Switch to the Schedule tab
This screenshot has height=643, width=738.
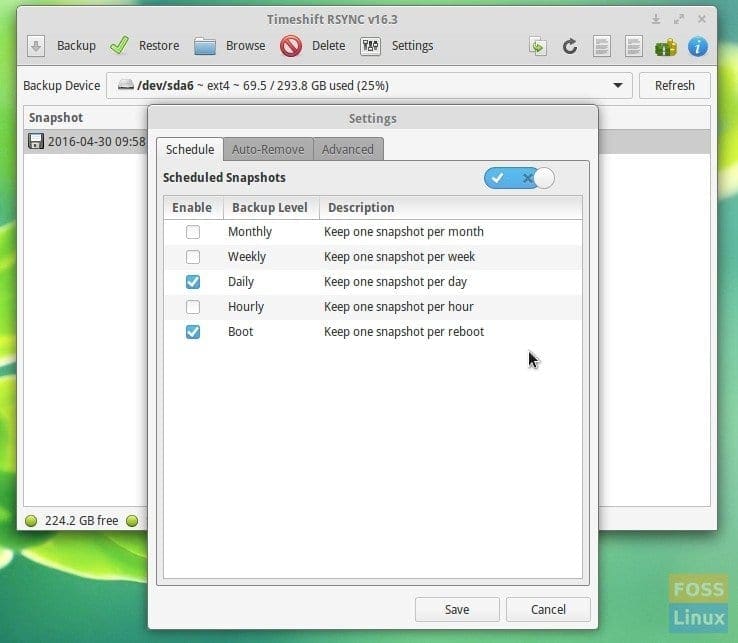pos(190,149)
